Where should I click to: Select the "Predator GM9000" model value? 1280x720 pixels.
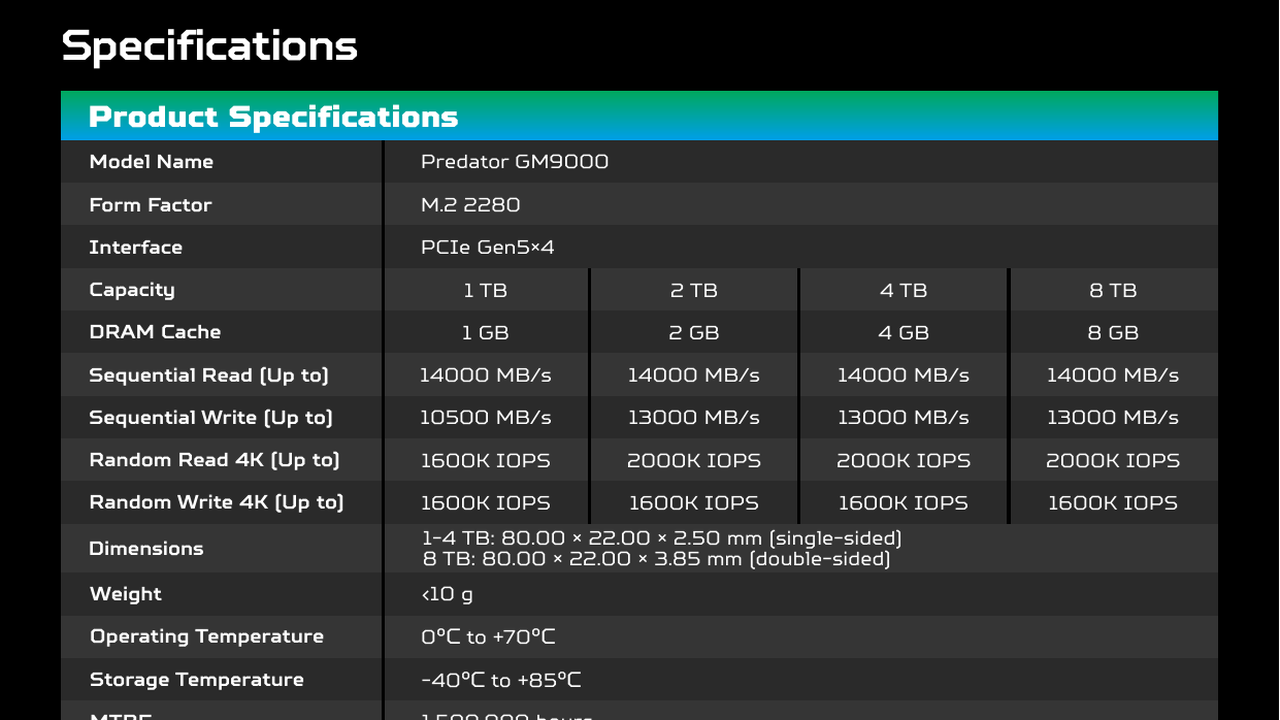coord(514,162)
